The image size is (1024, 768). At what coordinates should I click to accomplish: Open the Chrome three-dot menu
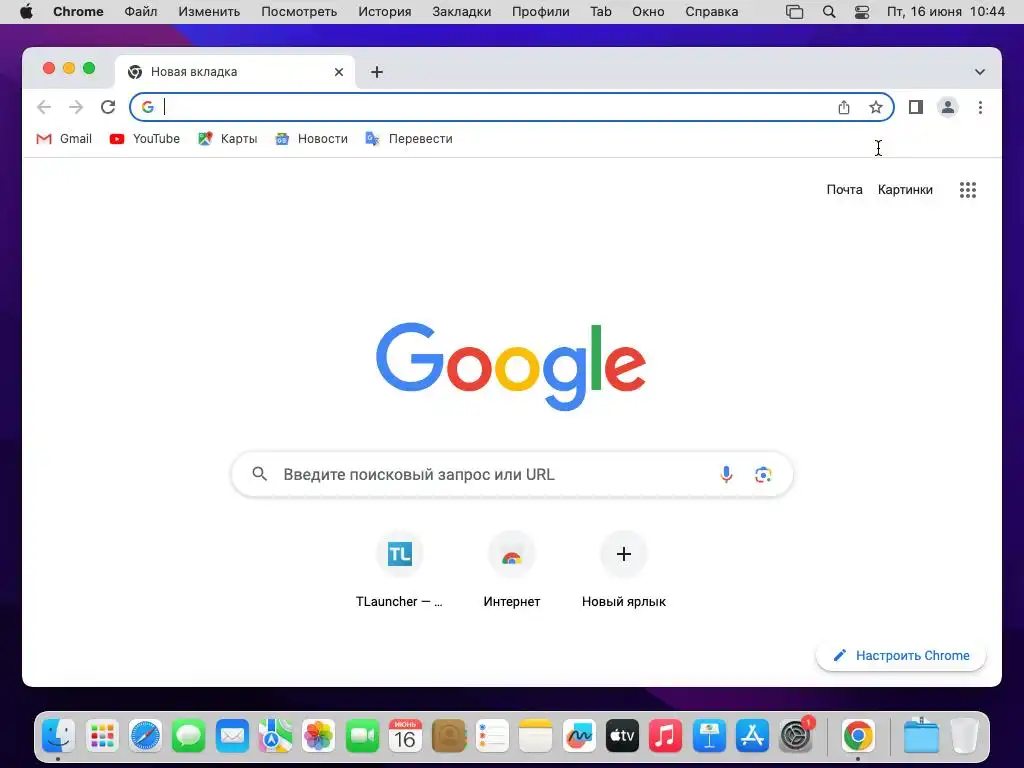click(x=980, y=107)
